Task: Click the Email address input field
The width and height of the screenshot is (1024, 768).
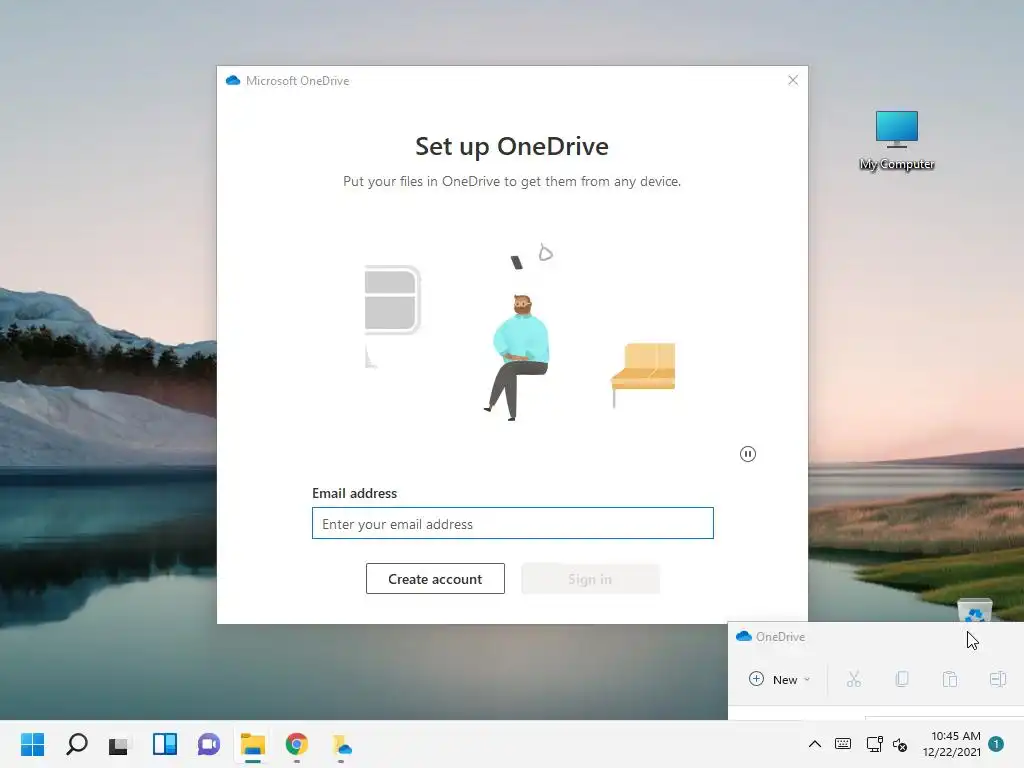Action: [x=513, y=523]
